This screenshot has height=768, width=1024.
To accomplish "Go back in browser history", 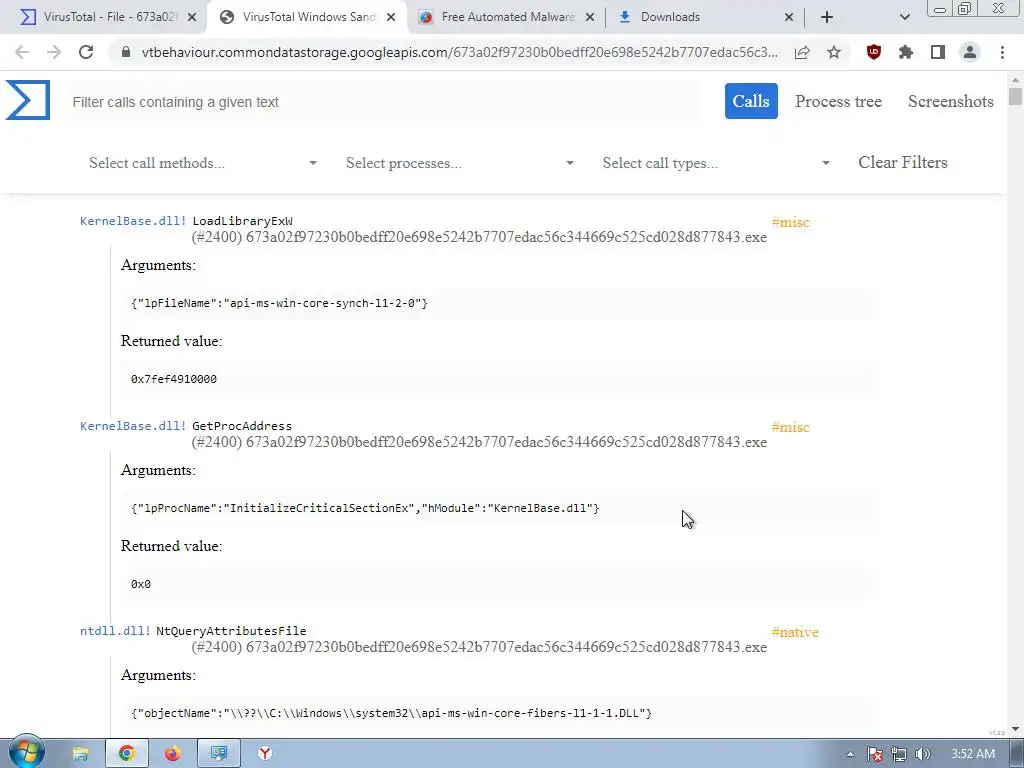I will coord(22,52).
